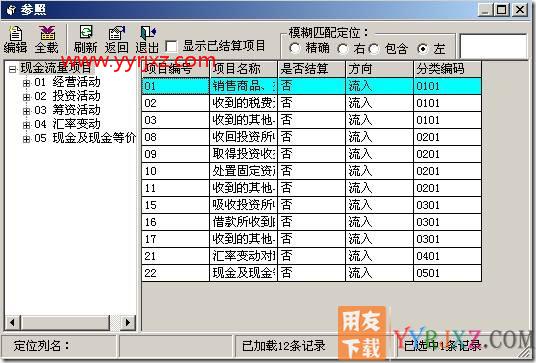Image resolution: width=536 pixels, height=363 pixels.
Task: Click 分类编码 0401 cell
Action: click(447, 256)
